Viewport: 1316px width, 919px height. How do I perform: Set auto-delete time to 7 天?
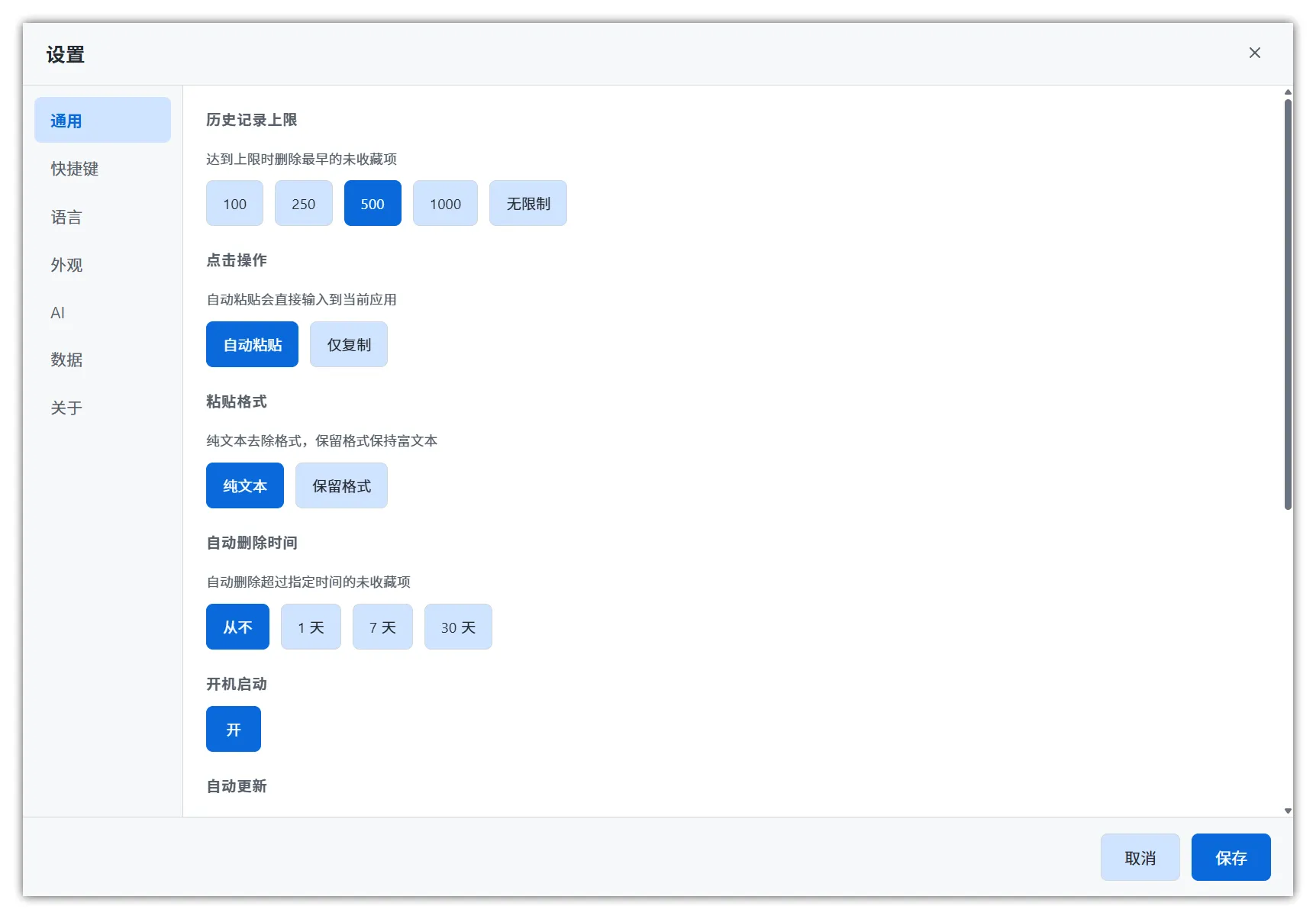pyautogui.click(x=382, y=627)
